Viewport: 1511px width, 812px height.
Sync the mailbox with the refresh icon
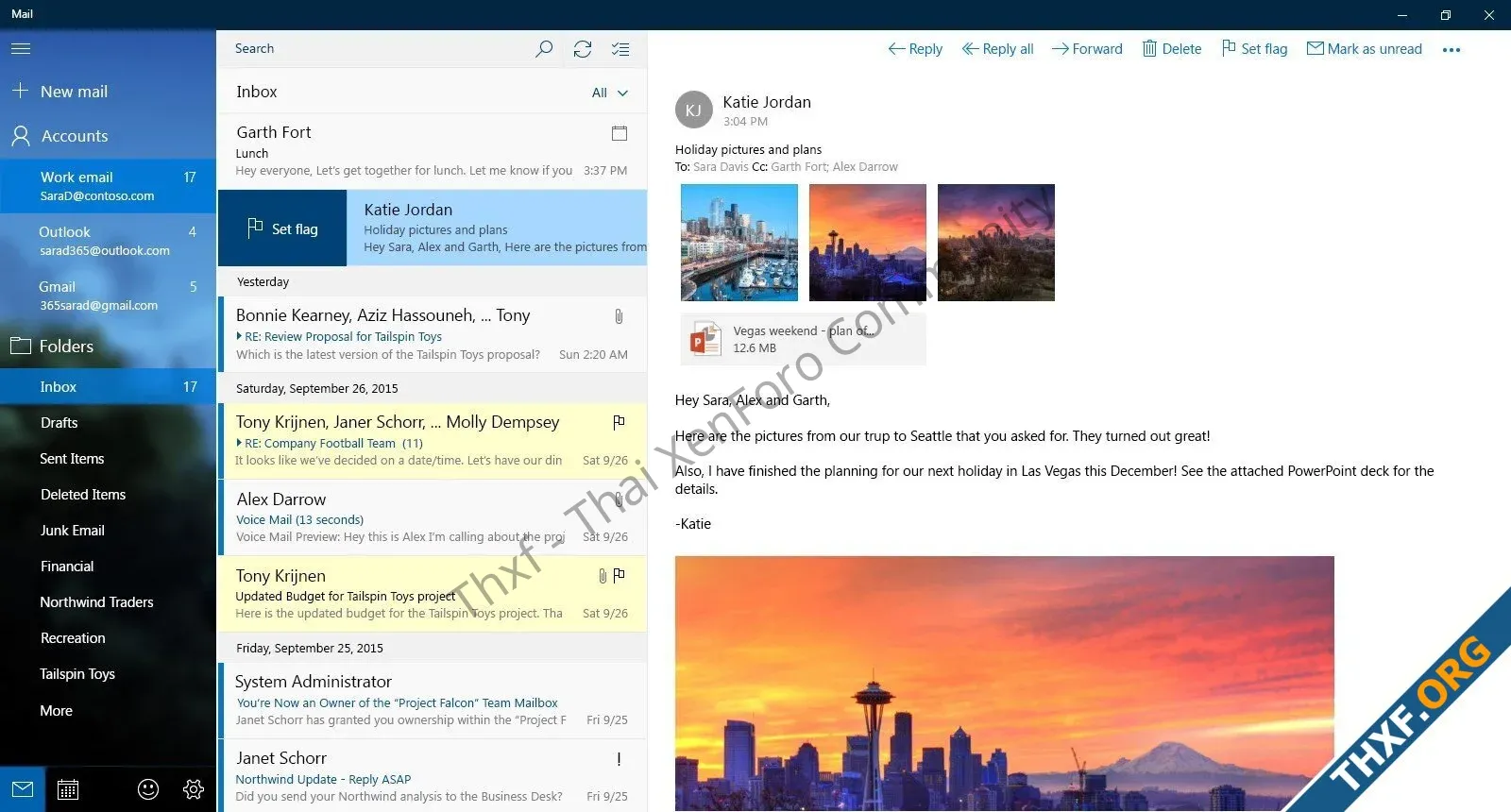pos(583,48)
